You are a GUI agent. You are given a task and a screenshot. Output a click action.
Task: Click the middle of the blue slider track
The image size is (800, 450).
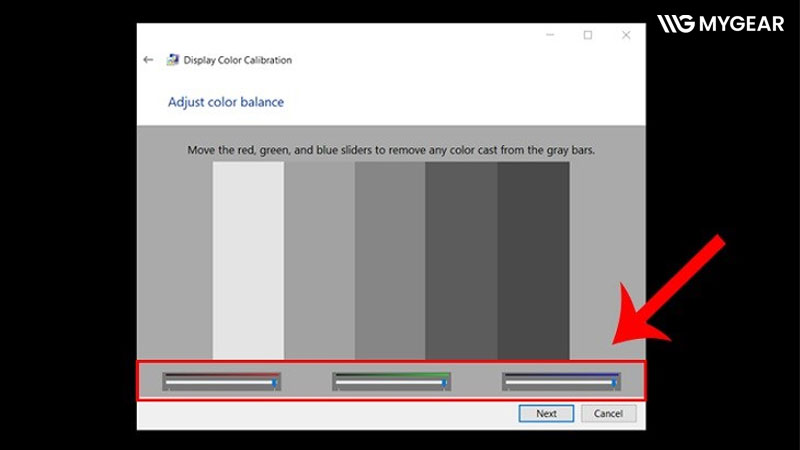point(560,383)
